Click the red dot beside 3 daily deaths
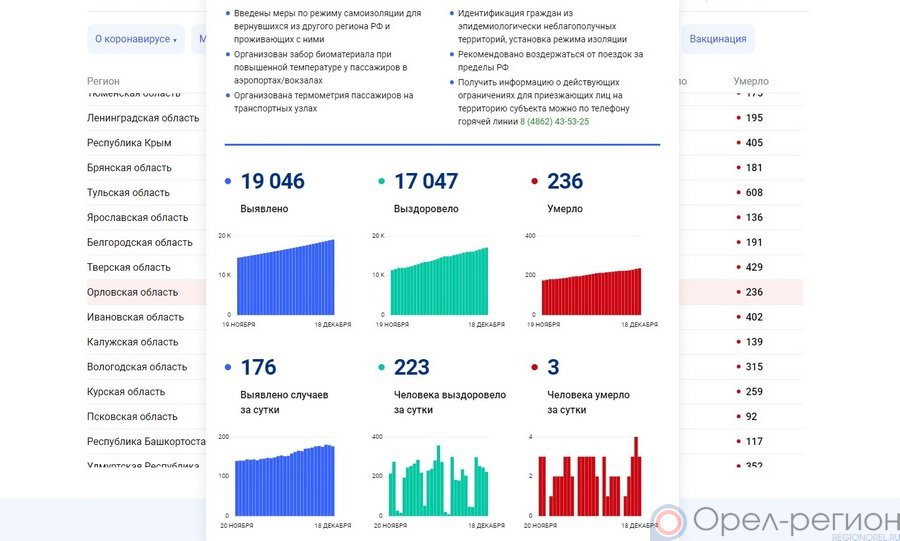Image resolution: width=900 pixels, height=541 pixels. [x=535, y=368]
